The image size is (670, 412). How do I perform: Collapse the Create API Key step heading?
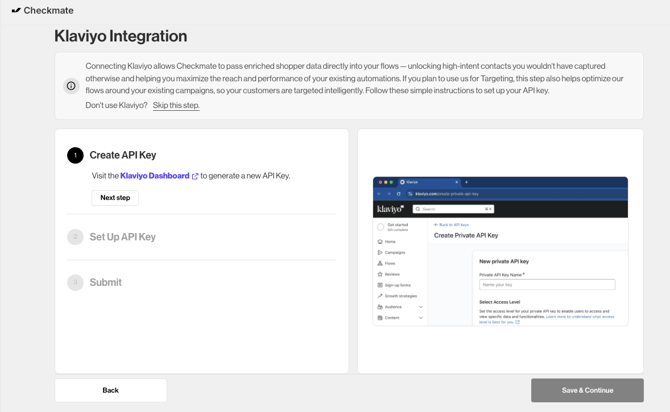[x=123, y=155]
